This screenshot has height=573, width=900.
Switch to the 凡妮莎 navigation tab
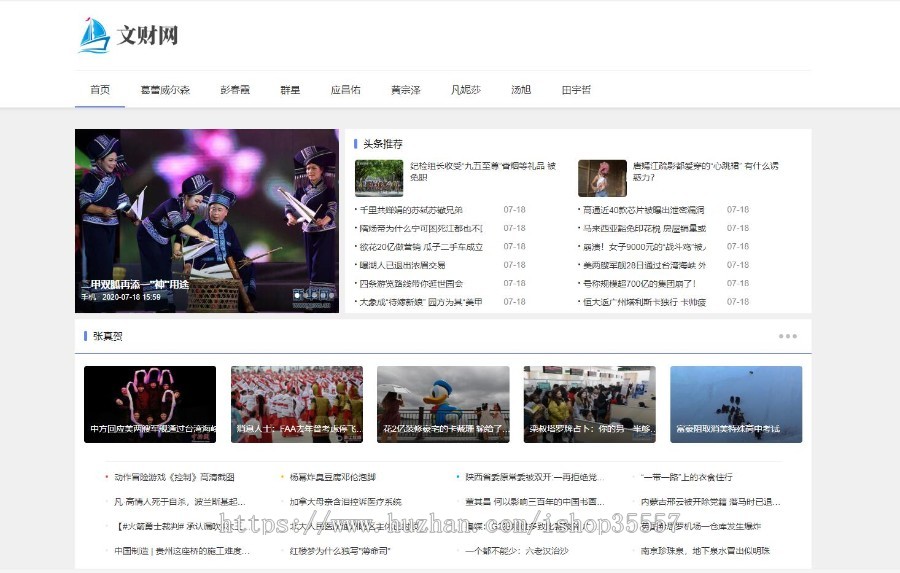(x=466, y=90)
